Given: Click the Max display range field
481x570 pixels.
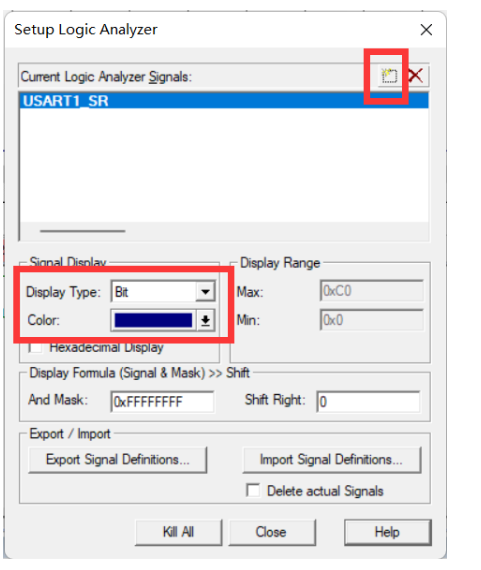Looking at the screenshot, I should (x=372, y=291).
